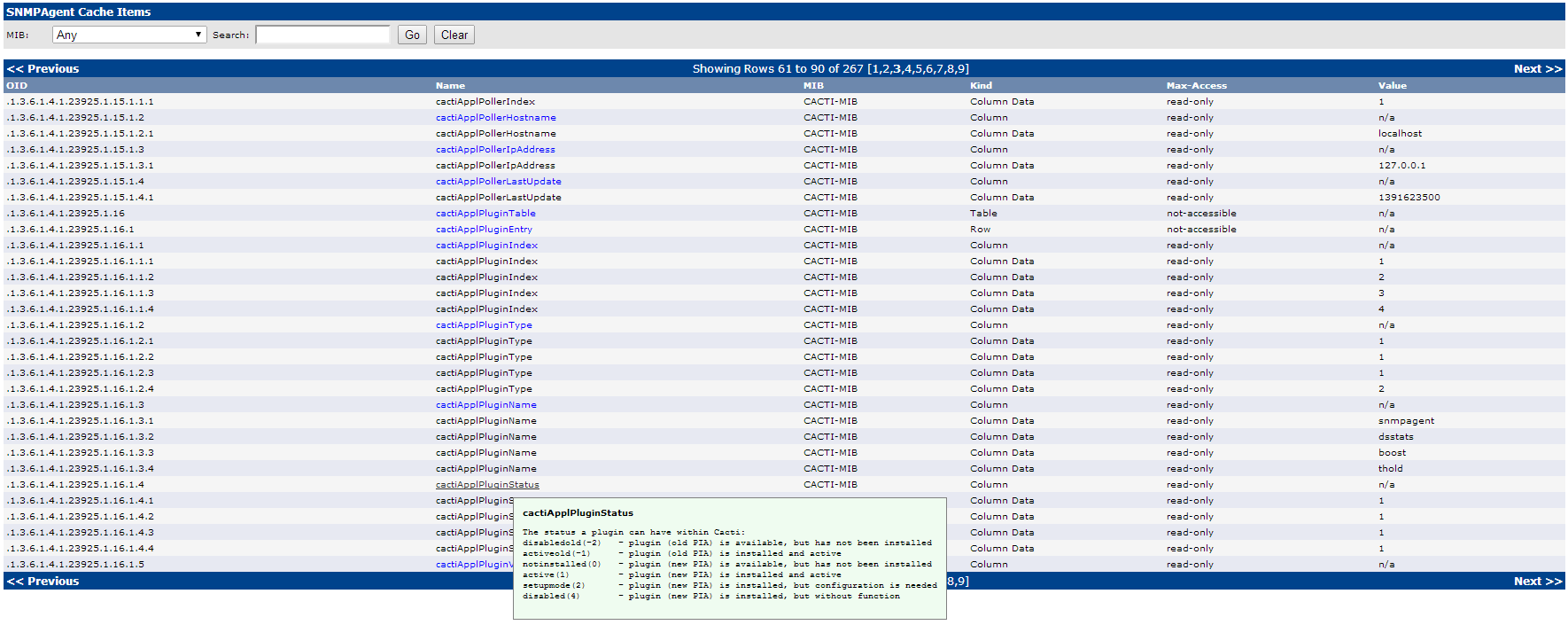Click 'Column Data' in row .16.1.4.1
The height and width of the screenshot is (625, 1568).
(1002, 501)
